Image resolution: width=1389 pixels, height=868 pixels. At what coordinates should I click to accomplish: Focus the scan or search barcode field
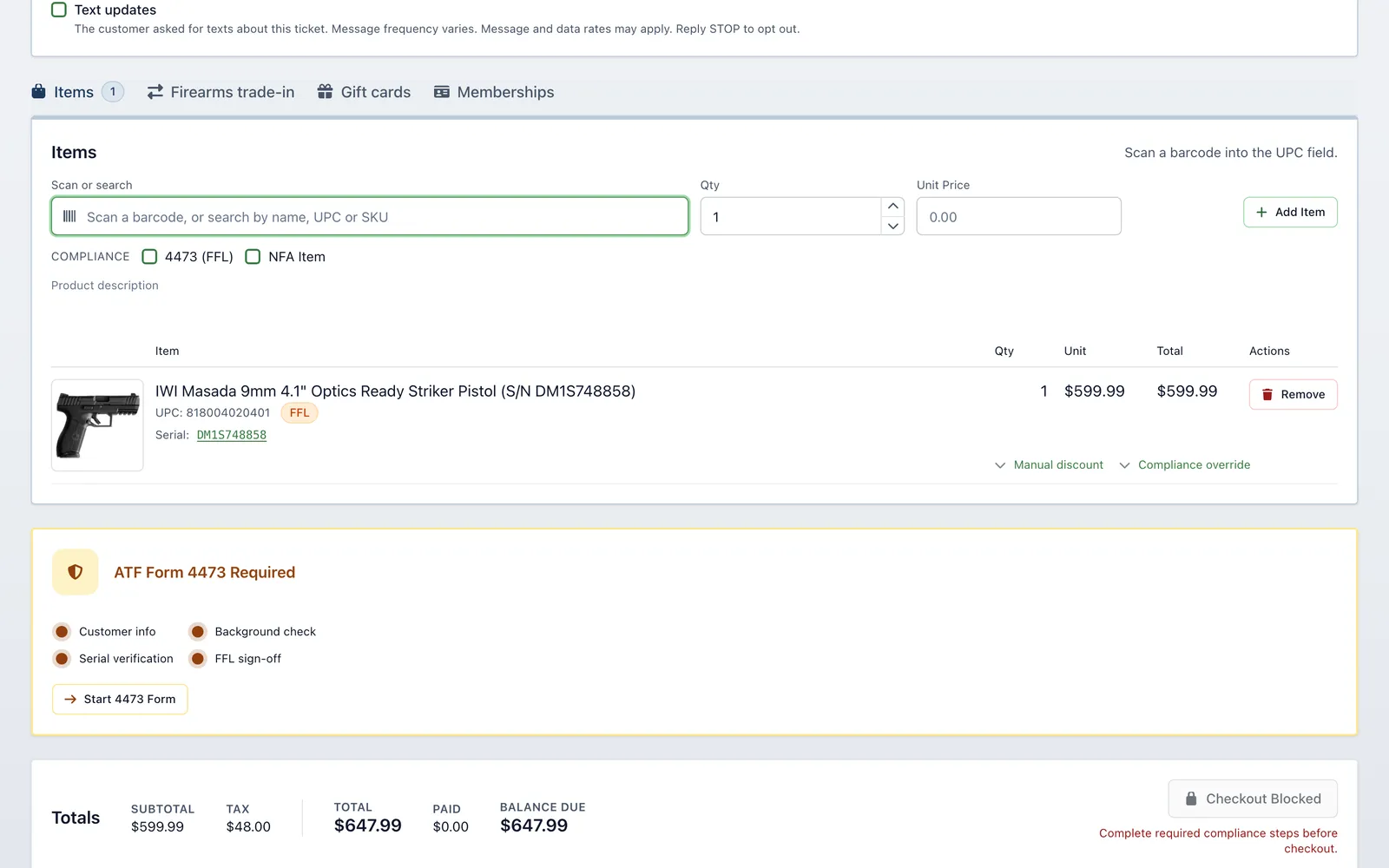point(370,216)
